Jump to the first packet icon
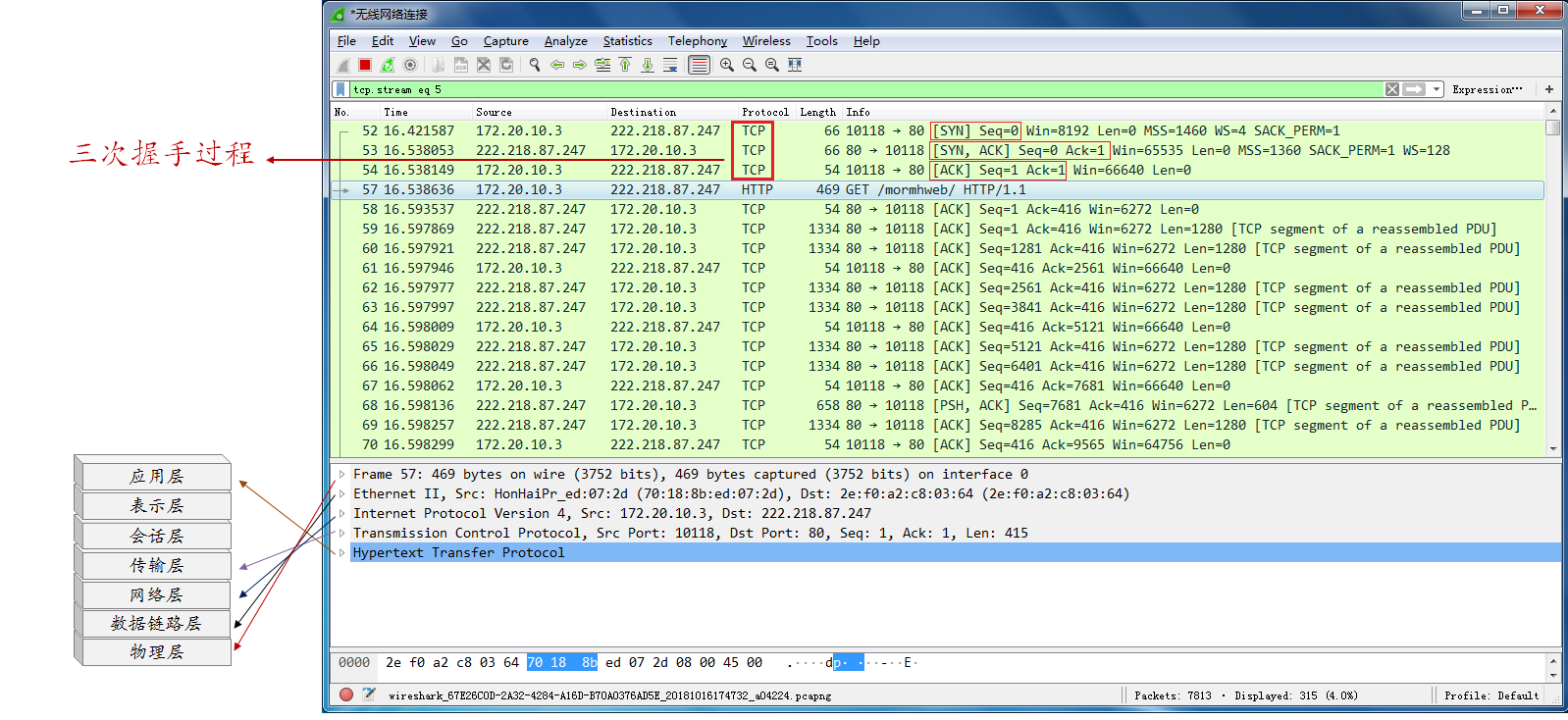The width and height of the screenshot is (1568, 720). (x=625, y=65)
